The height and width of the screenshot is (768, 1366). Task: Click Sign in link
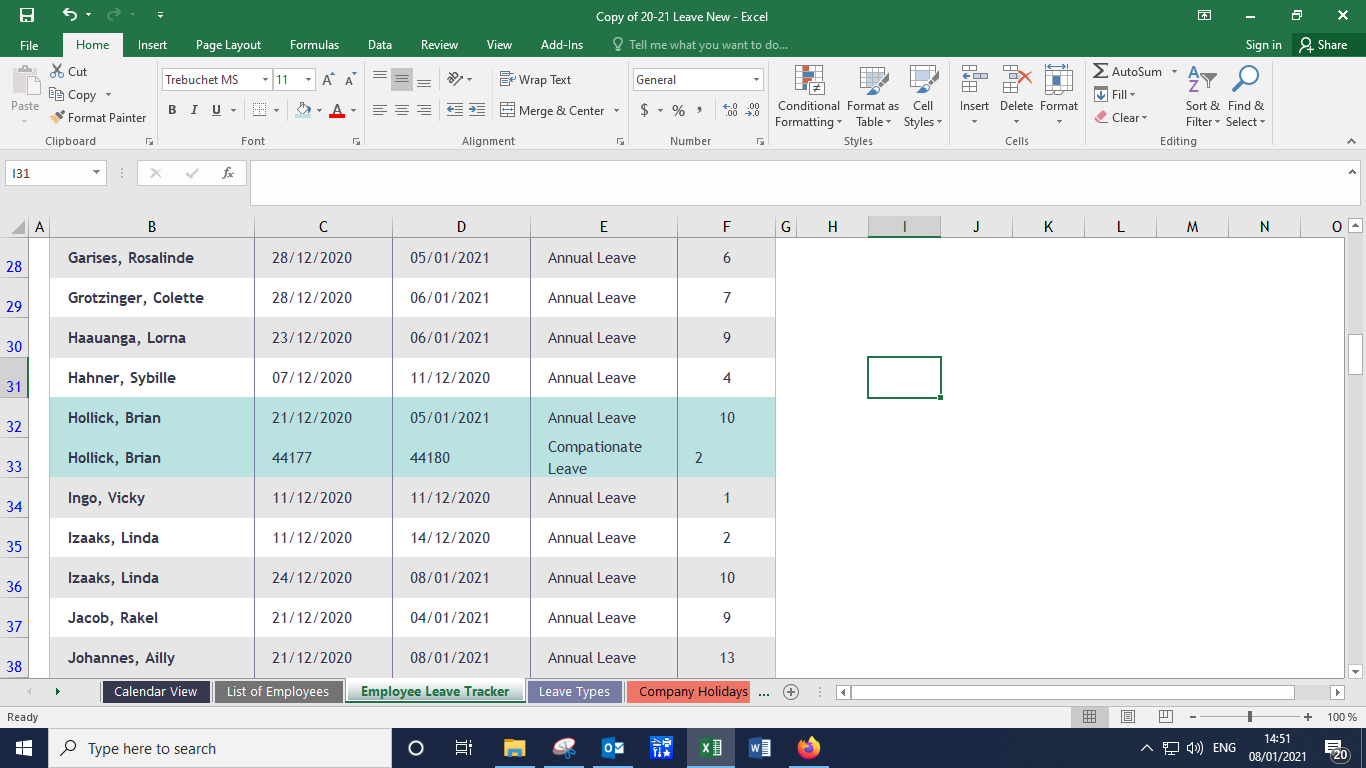1263,45
